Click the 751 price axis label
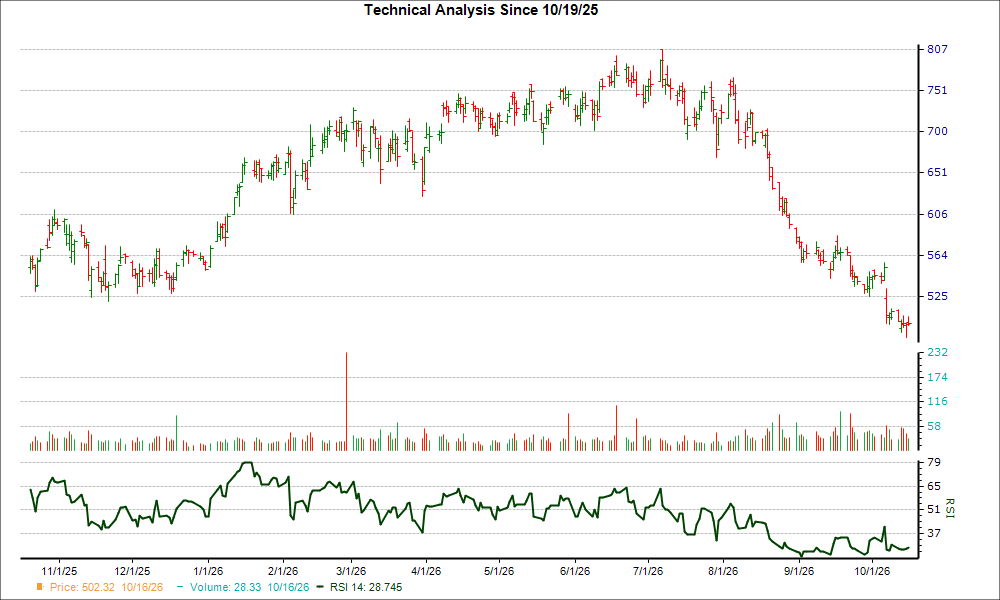The image size is (1000, 600). click(x=937, y=90)
